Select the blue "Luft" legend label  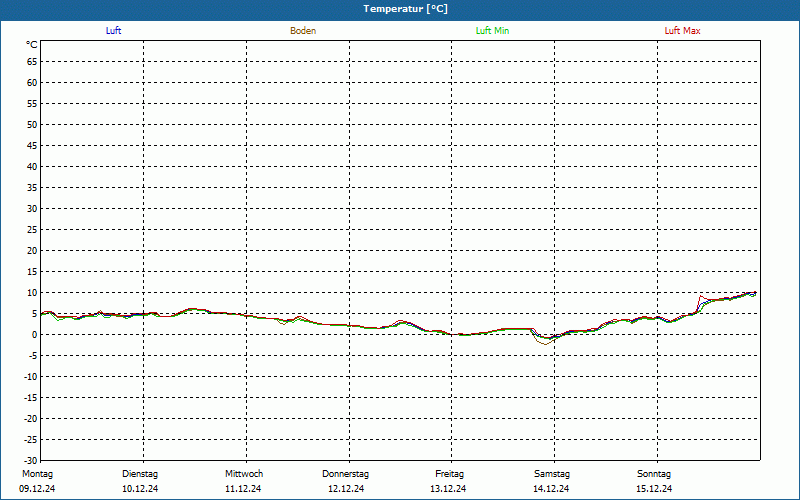pyautogui.click(x=113, y=31)
